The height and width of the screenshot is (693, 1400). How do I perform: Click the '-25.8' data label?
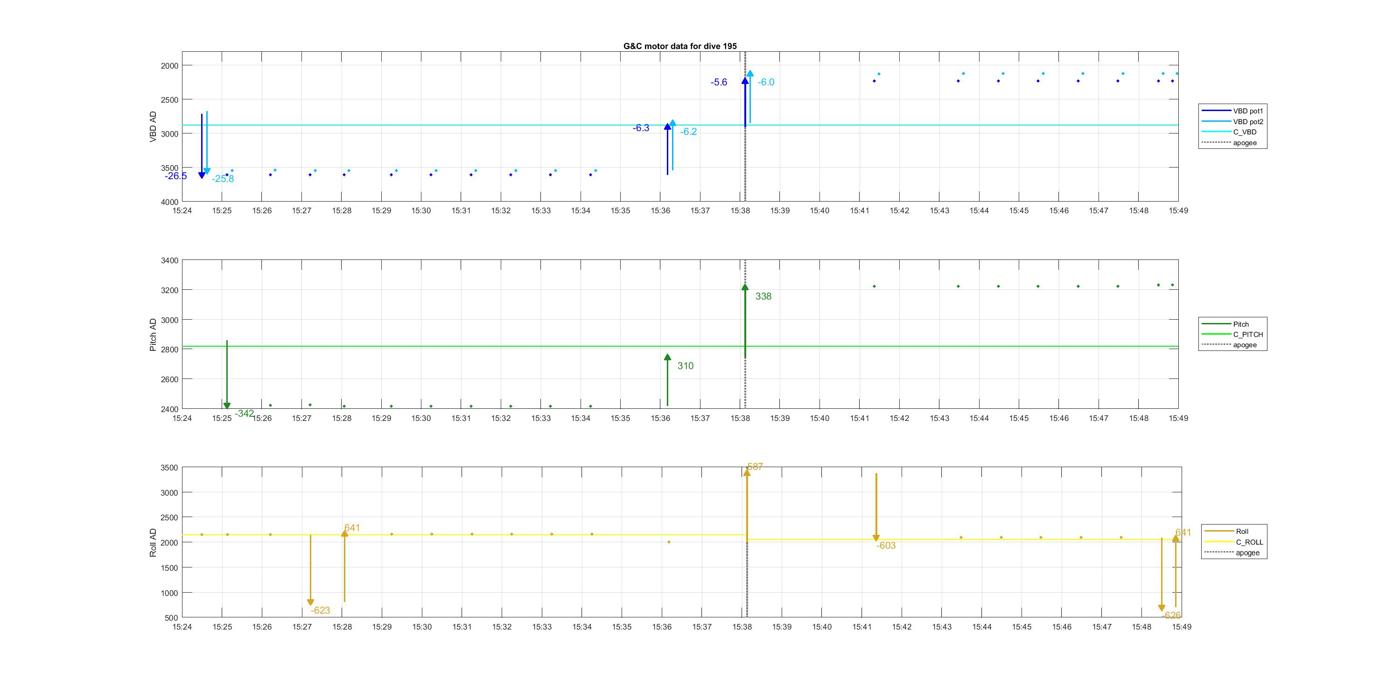(223, 179)
